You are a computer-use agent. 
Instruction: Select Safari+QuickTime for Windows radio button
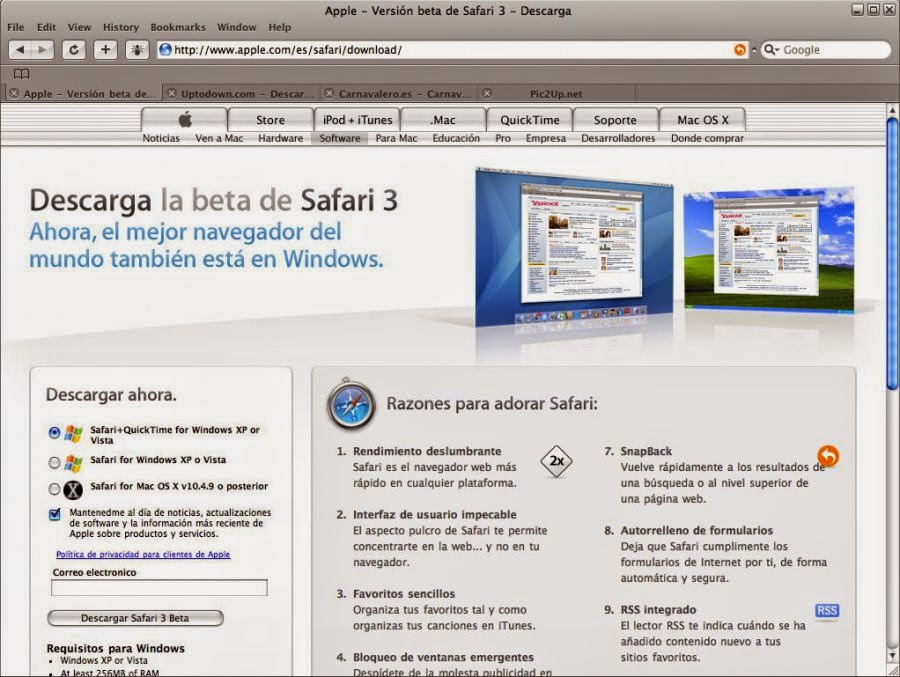pyautogui.click(x=54, y=433)
